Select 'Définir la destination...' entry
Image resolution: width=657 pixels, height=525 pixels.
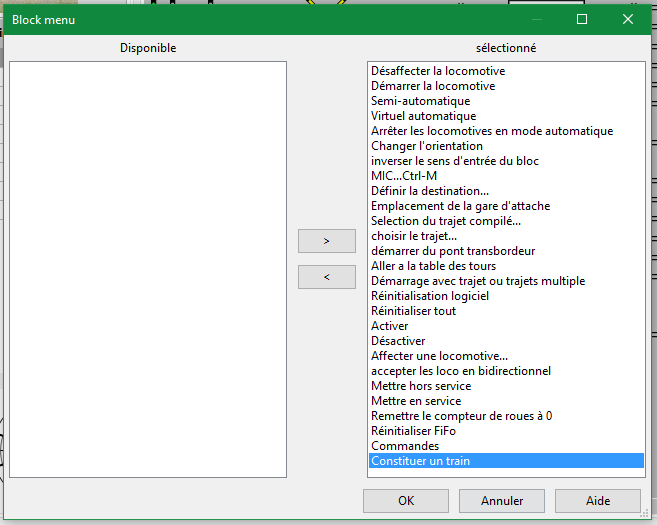click(x=430, y=191)
